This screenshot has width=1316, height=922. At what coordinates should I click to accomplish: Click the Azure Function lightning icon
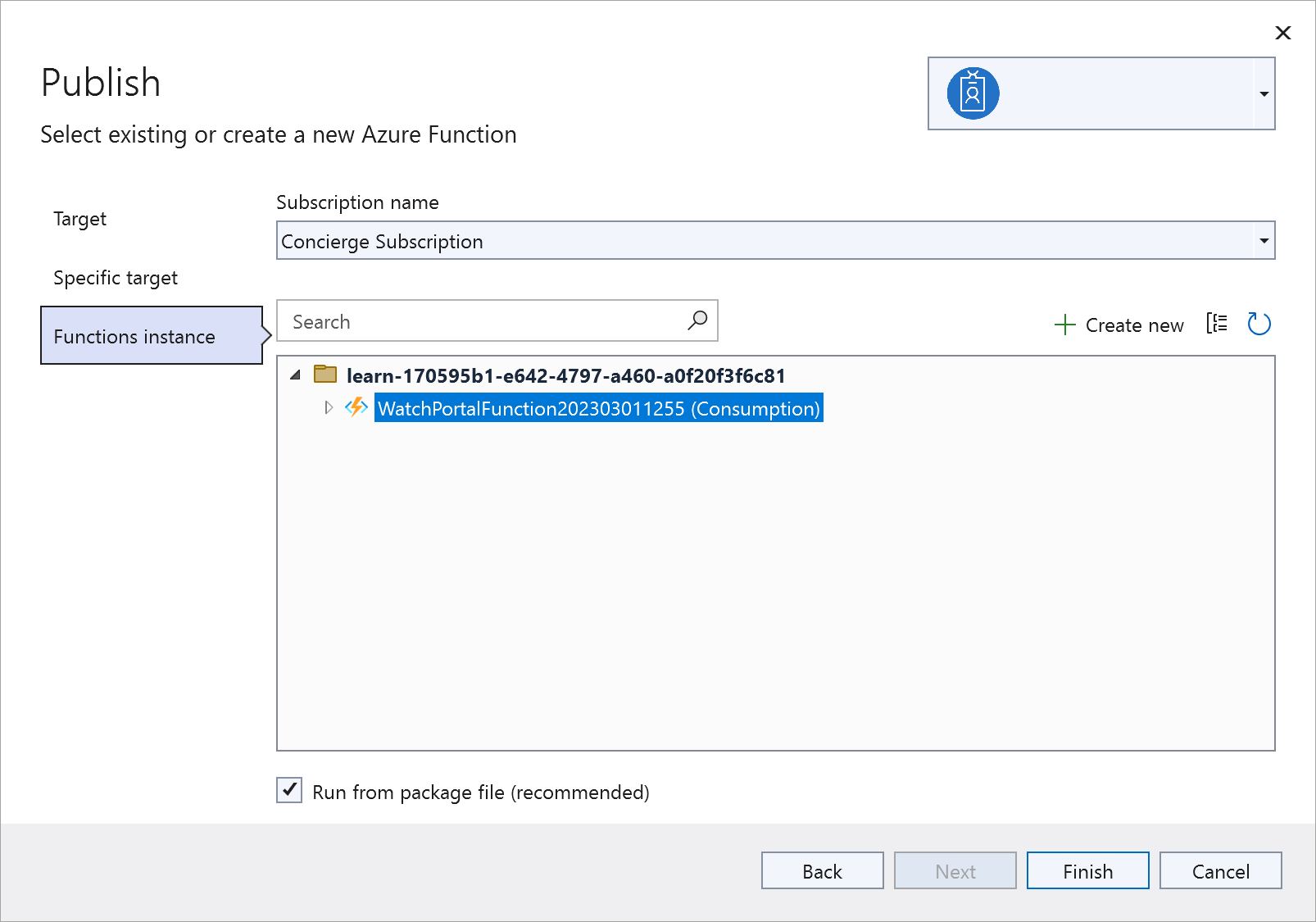[x=356, y=407]
